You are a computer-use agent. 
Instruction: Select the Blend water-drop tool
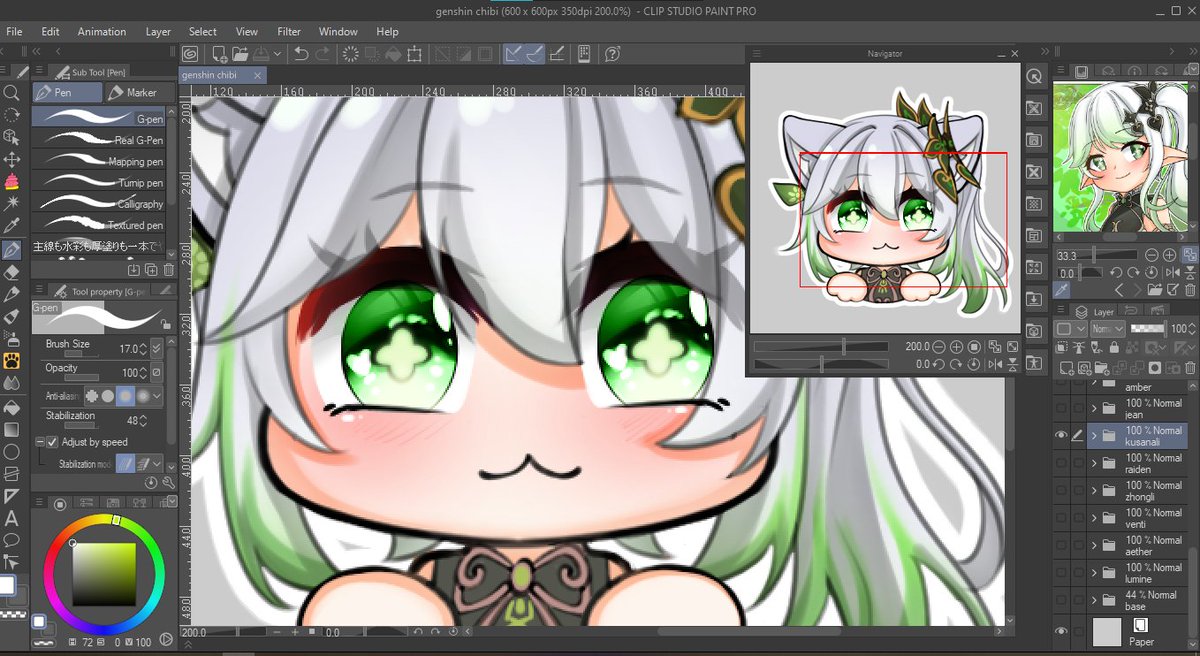tap(11, 383)
